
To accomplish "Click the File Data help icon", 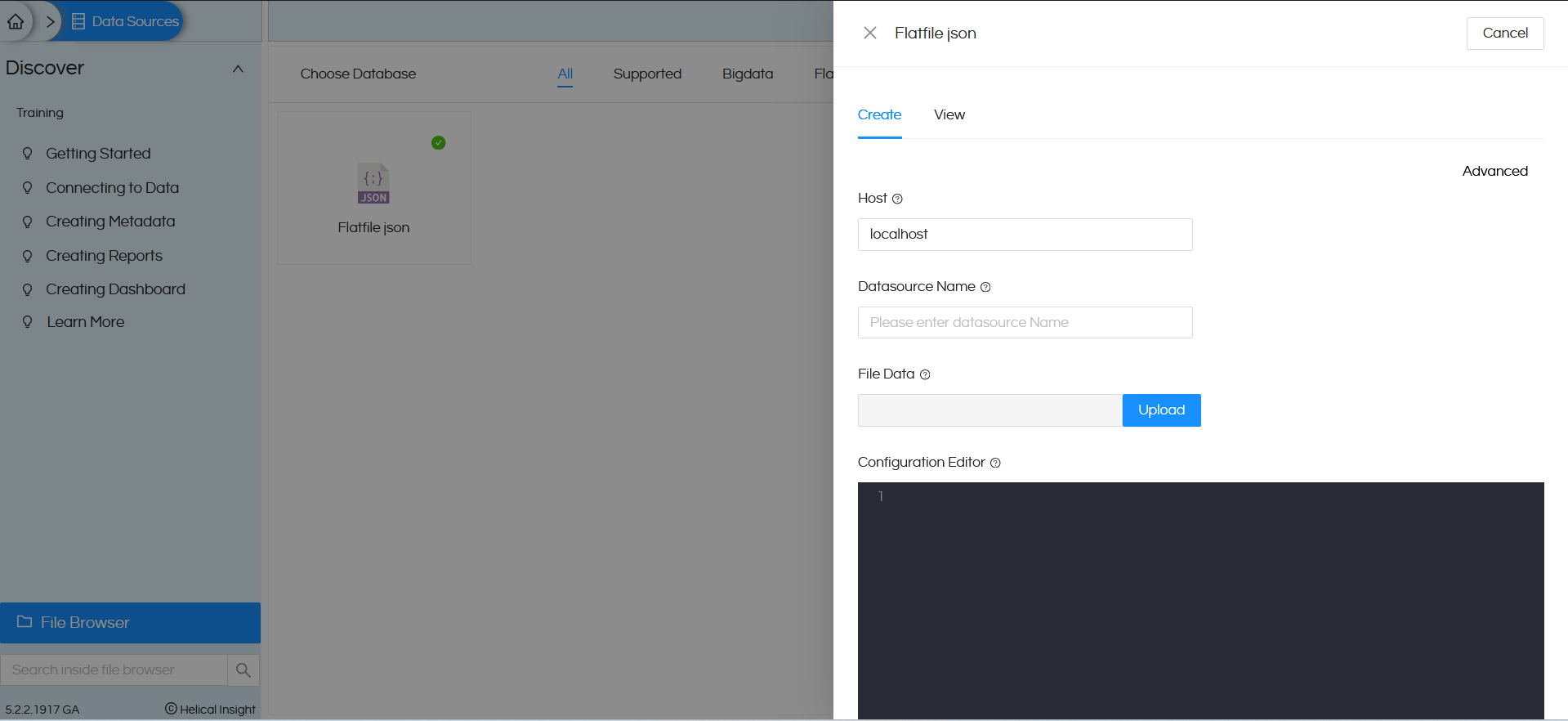I will (925, 374).
